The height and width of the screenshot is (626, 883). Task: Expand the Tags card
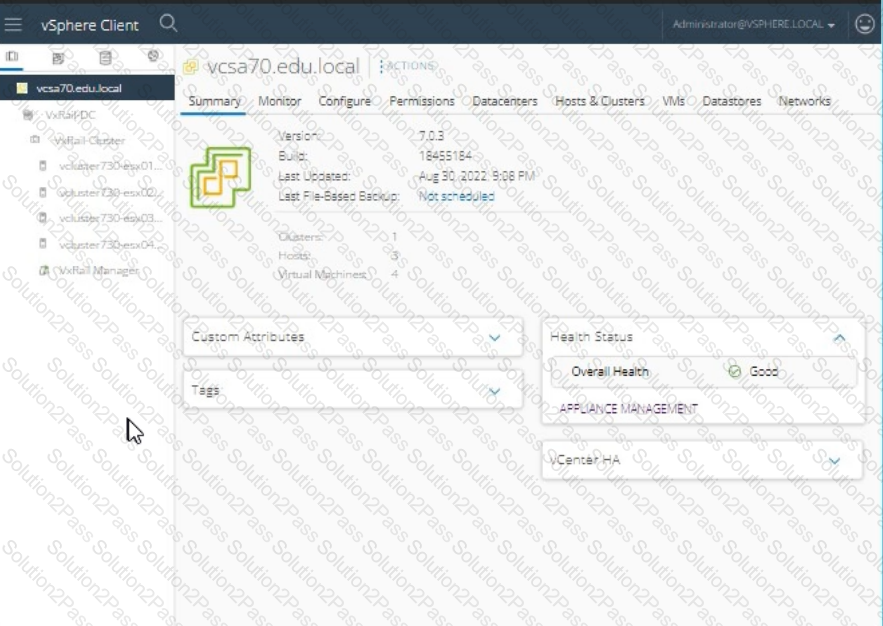point(494,391)
